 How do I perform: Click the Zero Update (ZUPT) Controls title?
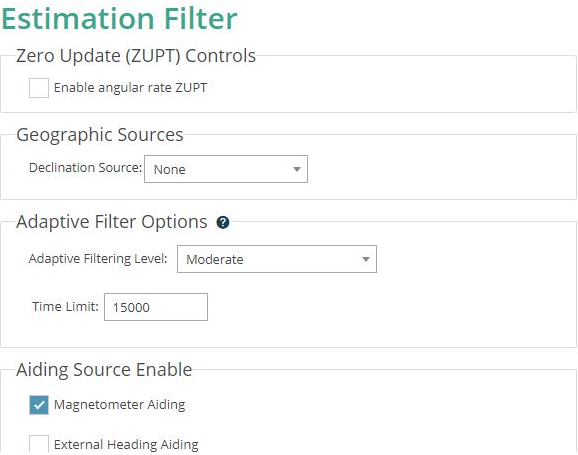136,56
